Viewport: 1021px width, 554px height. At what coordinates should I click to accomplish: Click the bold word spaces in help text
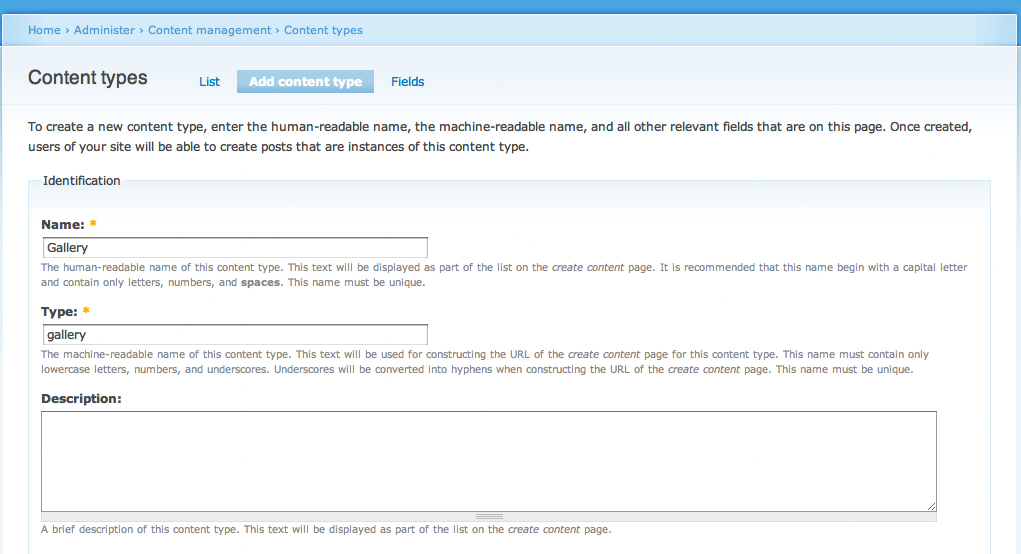point(260,283)
